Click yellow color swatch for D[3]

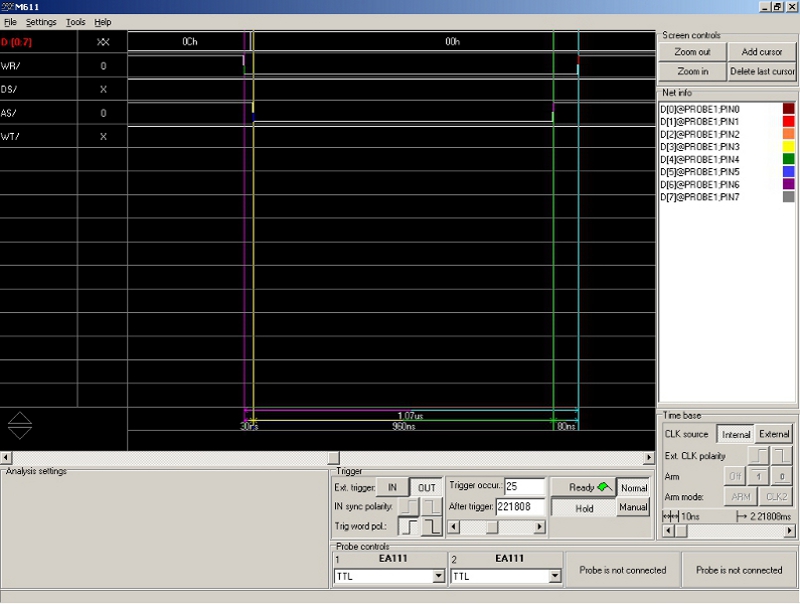(788, 146)
